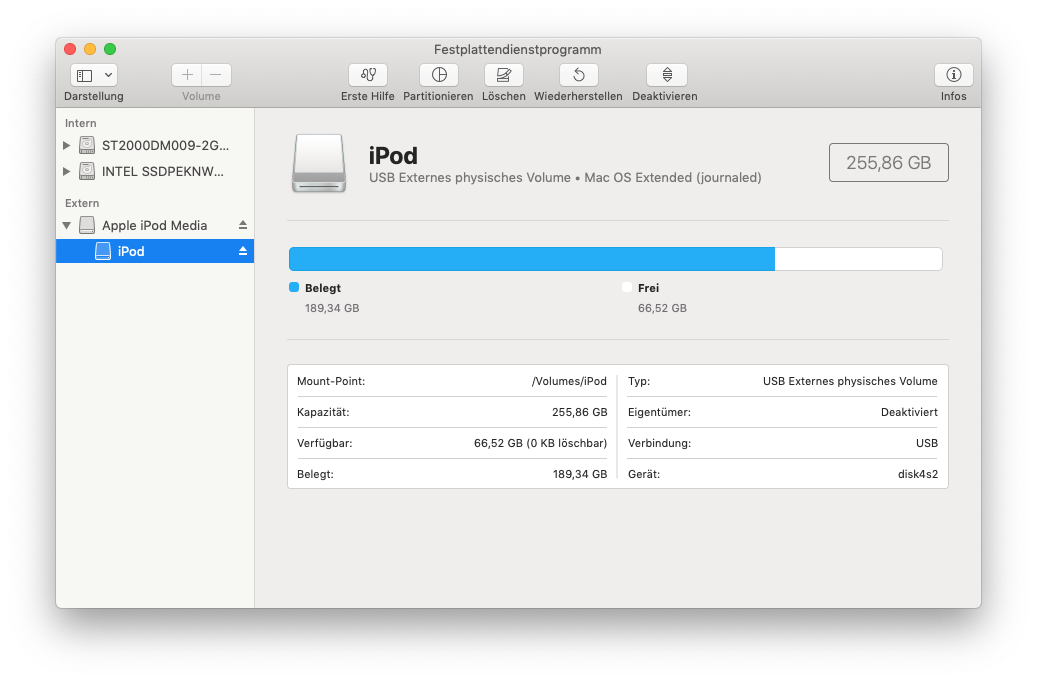Collapse the Apple iPod Media disk
Screen dimensions: 1037x682
(66, 226)
